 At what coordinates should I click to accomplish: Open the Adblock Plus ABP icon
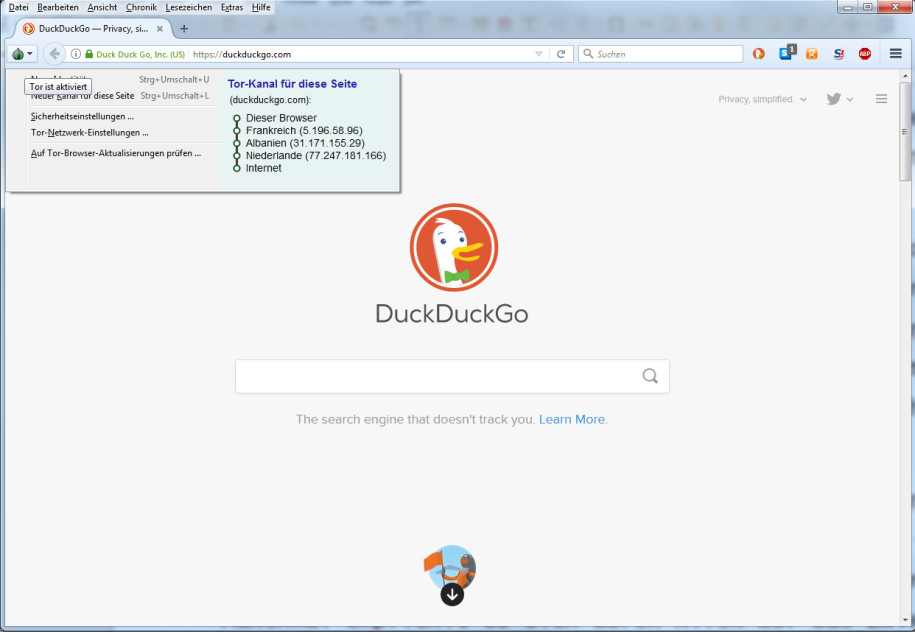click(865, 54)
